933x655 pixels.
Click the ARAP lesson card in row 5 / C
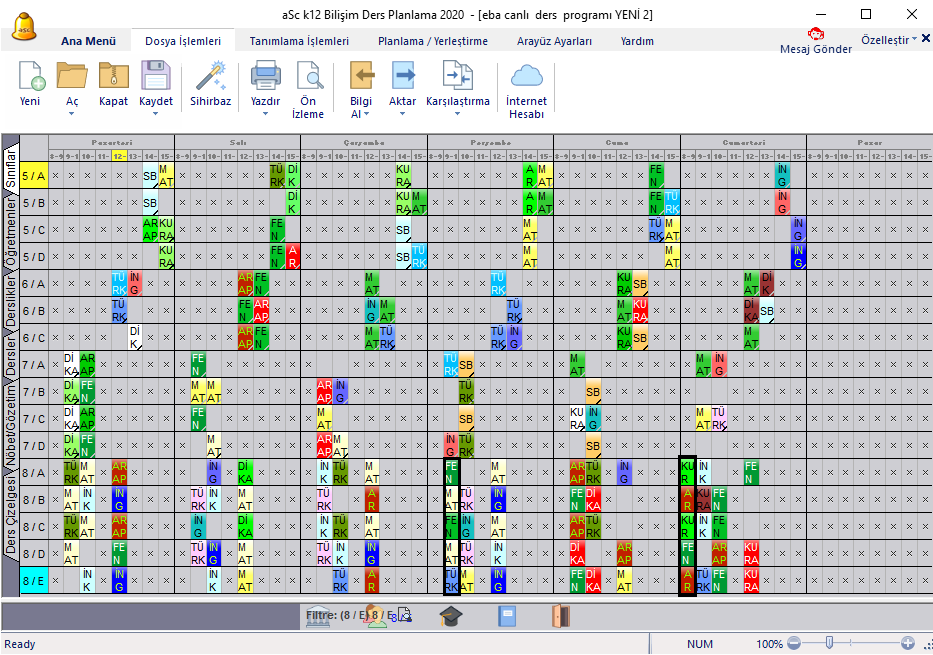pos(150,230)
